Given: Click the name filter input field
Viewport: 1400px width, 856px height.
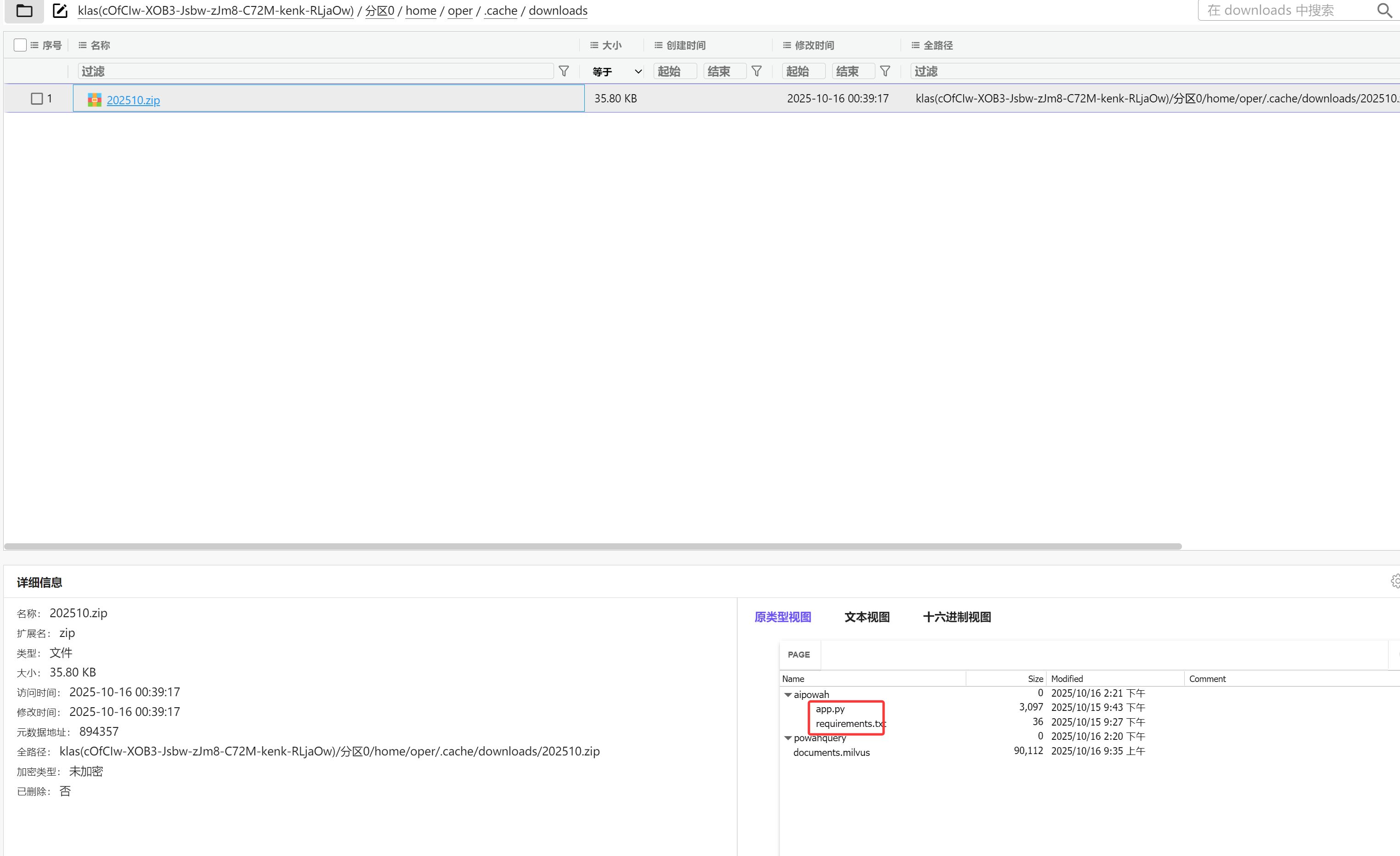Looking at the screenshot, I should pyautogui.click(x=315, y=71).
